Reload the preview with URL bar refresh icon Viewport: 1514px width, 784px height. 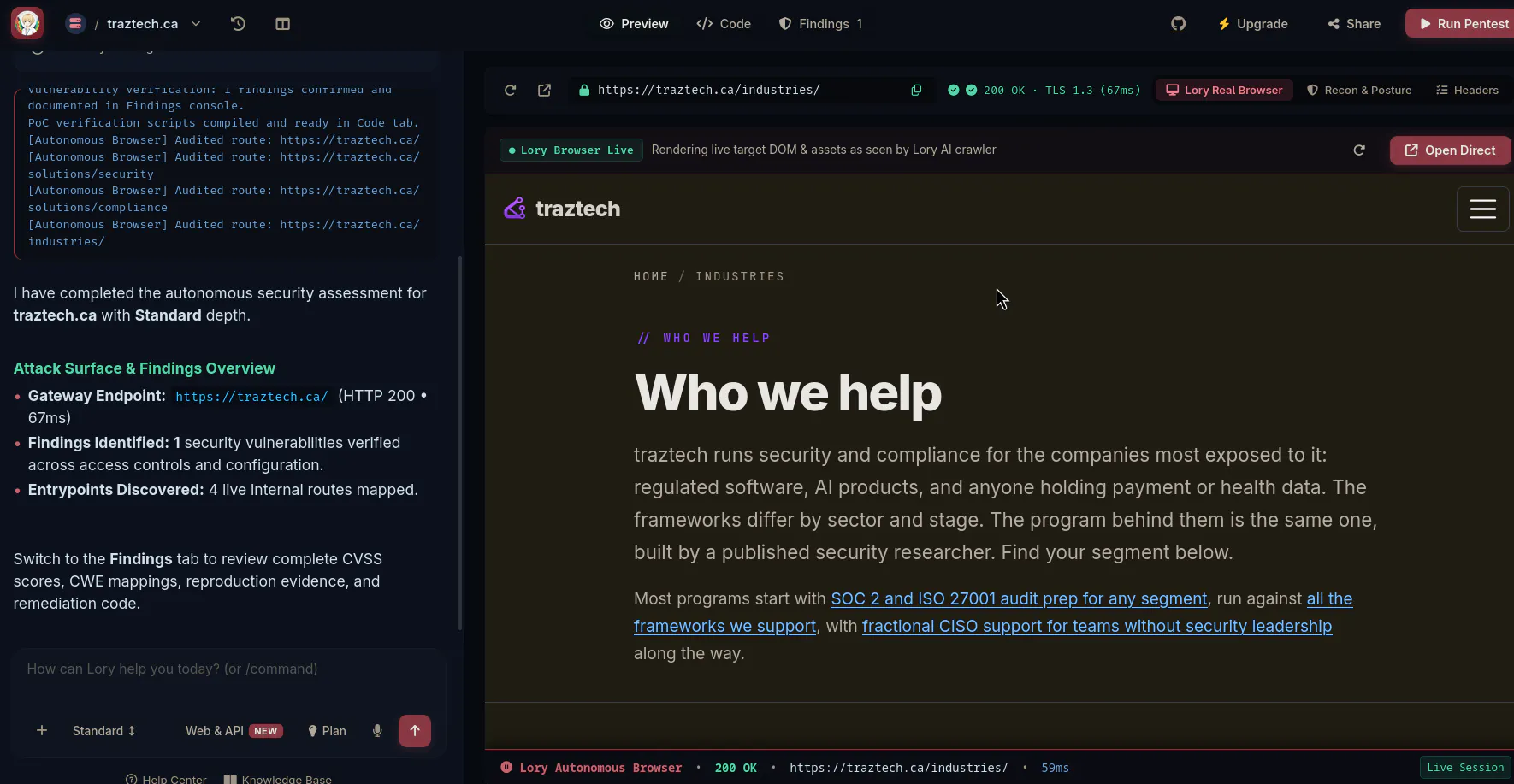pyautogui.click(x=510, y=90)
